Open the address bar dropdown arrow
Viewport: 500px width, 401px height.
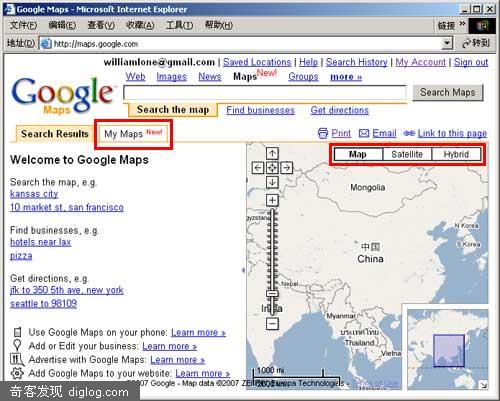[447, 43]
